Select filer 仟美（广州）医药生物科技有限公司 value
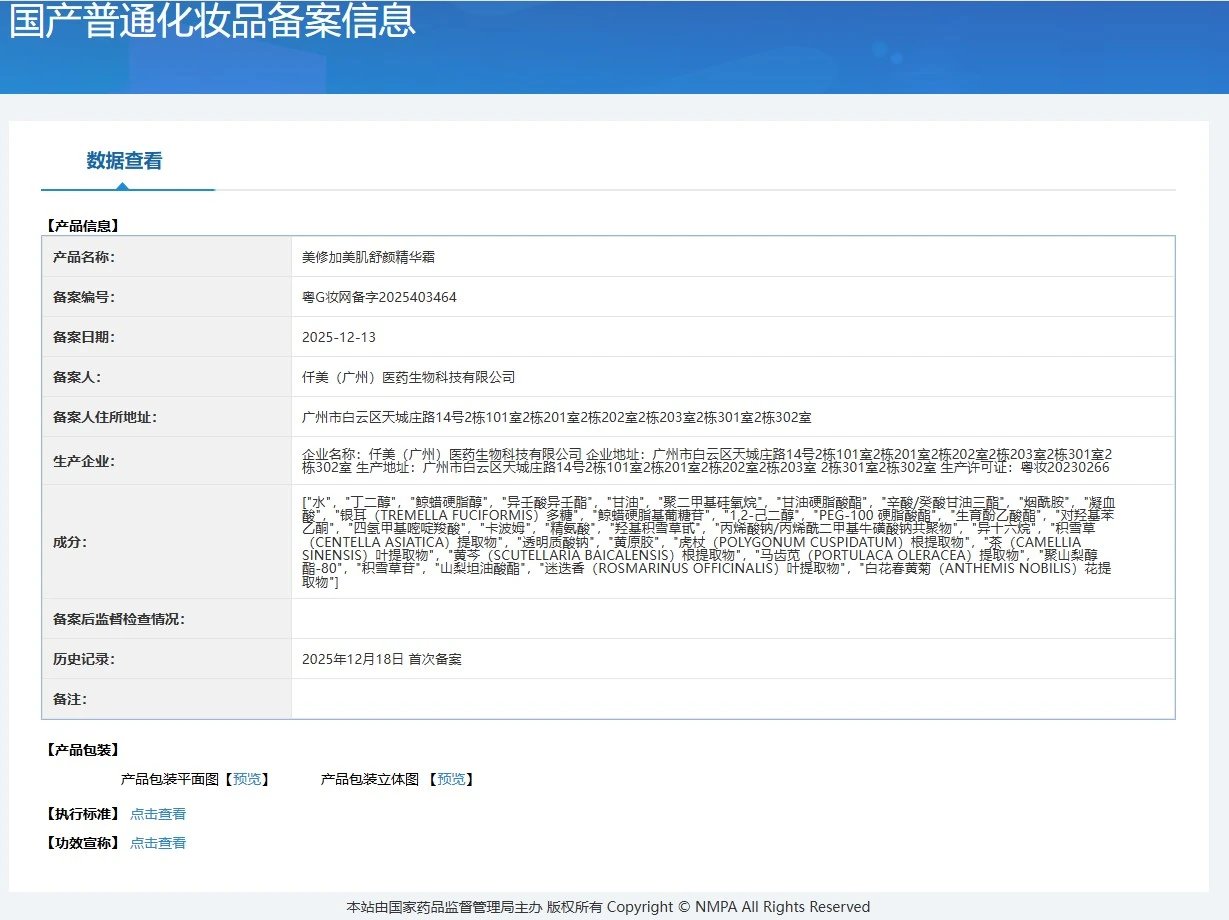The height and width of the screenshot is (920, 1229). (x=408, y=377)
